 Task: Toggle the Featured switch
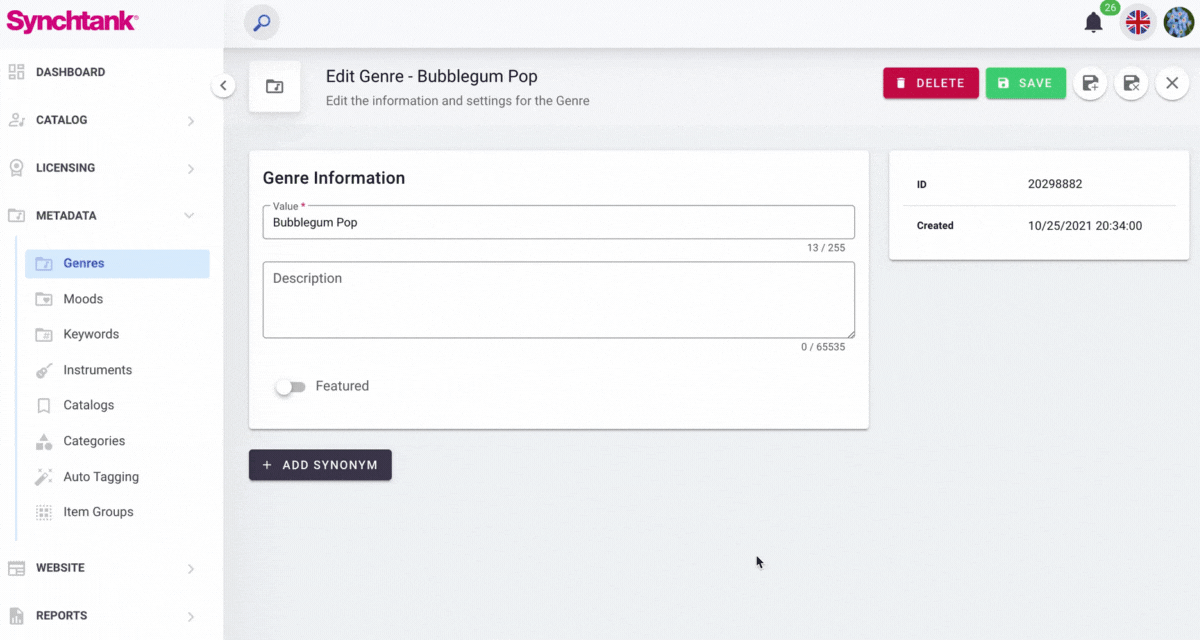coord(290,387)
